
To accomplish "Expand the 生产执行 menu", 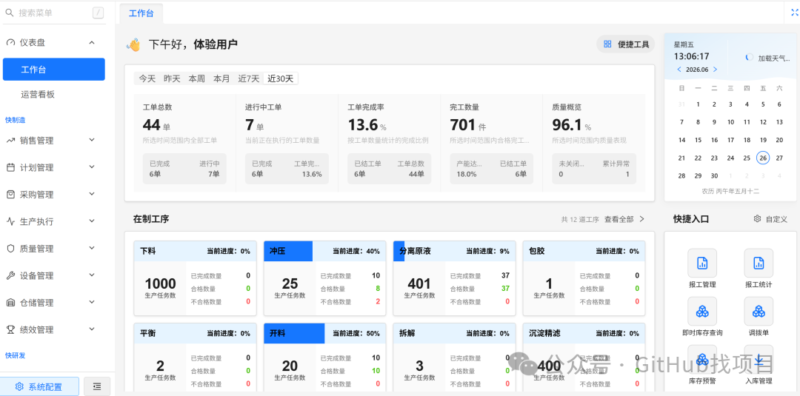I will point(92,221).
